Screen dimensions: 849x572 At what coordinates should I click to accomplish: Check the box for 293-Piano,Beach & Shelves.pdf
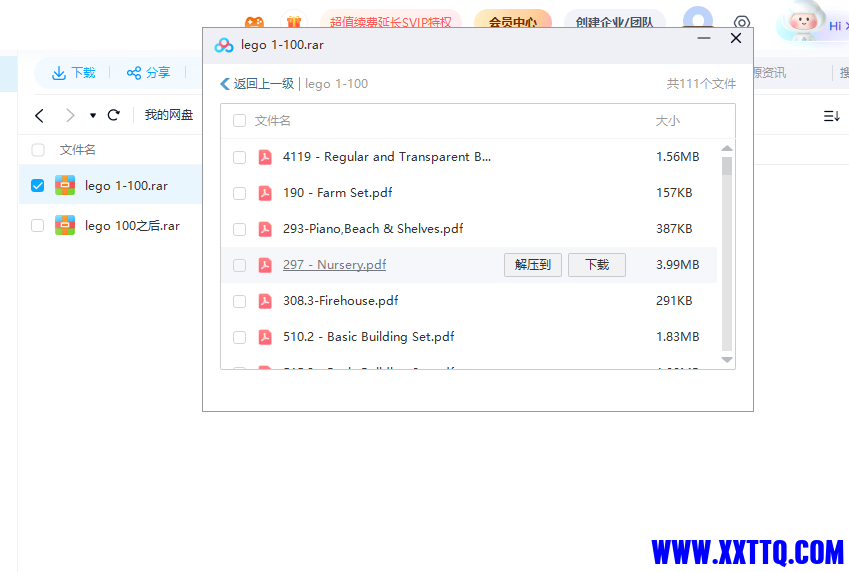point(239,230)
